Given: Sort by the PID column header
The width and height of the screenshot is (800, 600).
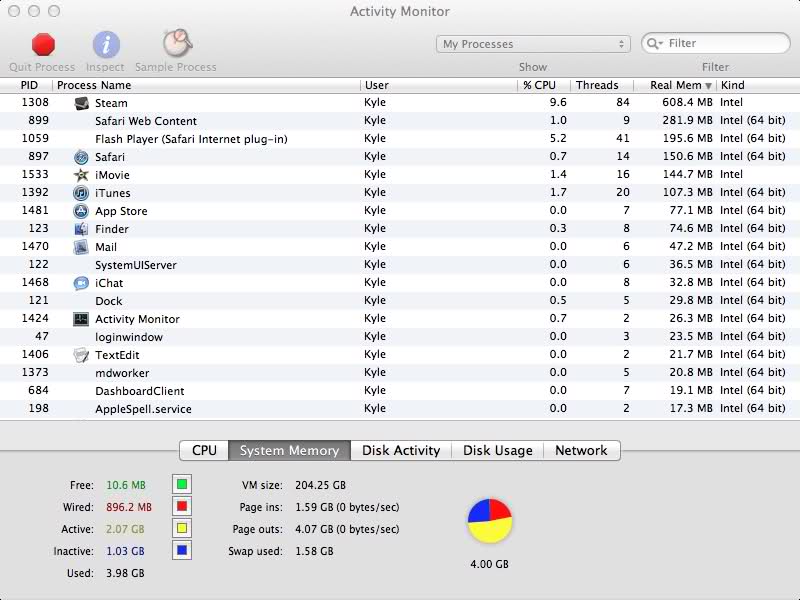Looking at the screenshot, I should pos(29,85).
